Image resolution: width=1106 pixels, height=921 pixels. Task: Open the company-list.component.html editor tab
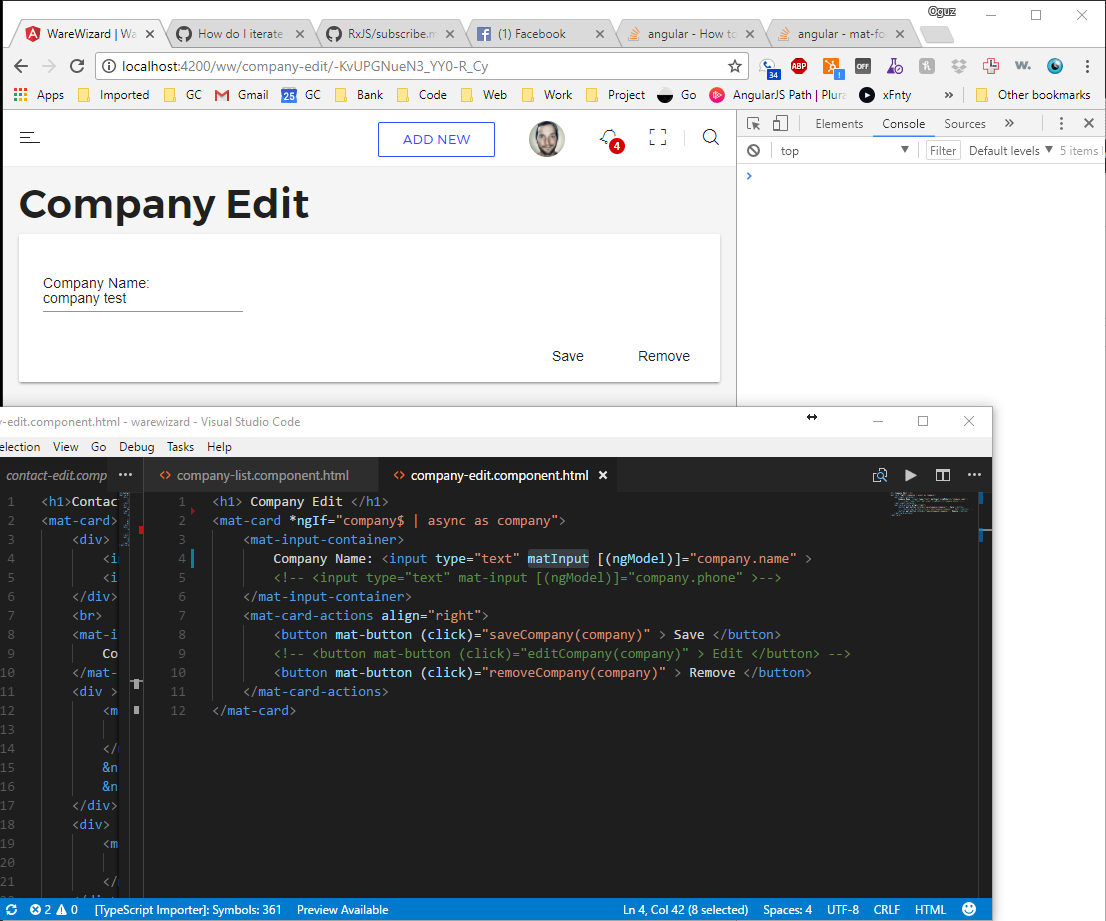pyautogui.click(x=262, y=475)
